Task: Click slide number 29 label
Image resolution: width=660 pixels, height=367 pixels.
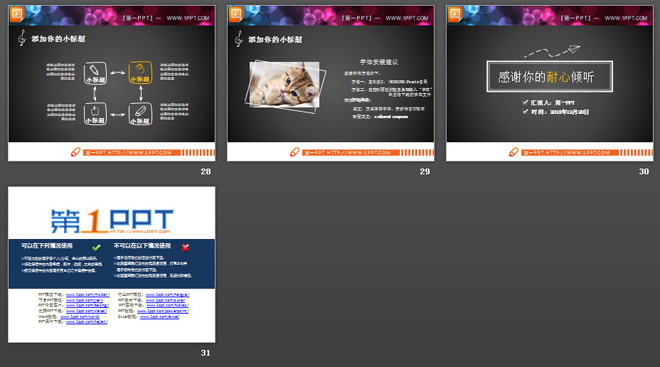Action: (425, 171)
